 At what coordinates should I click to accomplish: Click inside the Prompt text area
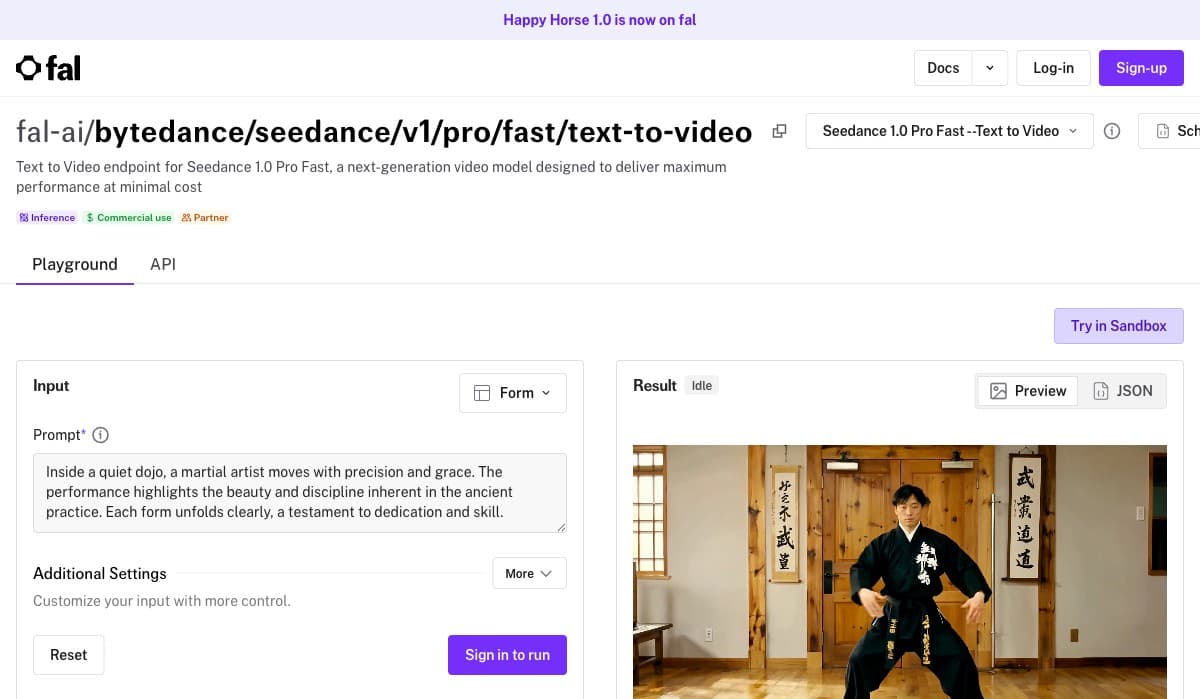(300, 492)
